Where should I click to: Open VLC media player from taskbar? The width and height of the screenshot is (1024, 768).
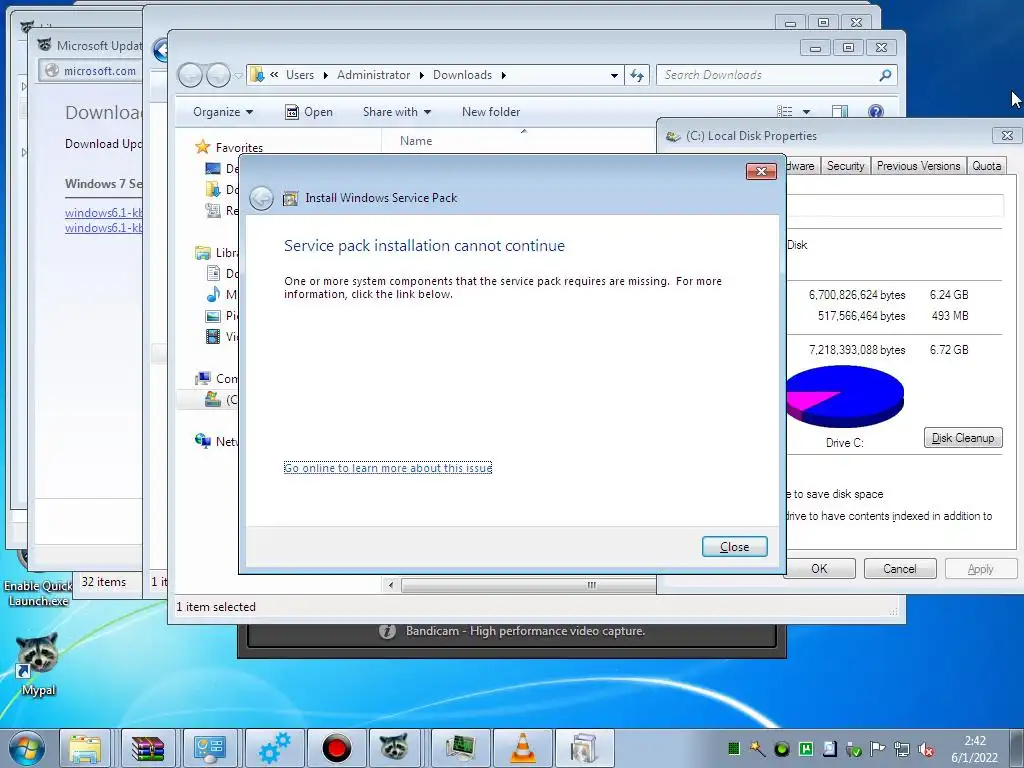pyautogui.click(x=522, y=749)
